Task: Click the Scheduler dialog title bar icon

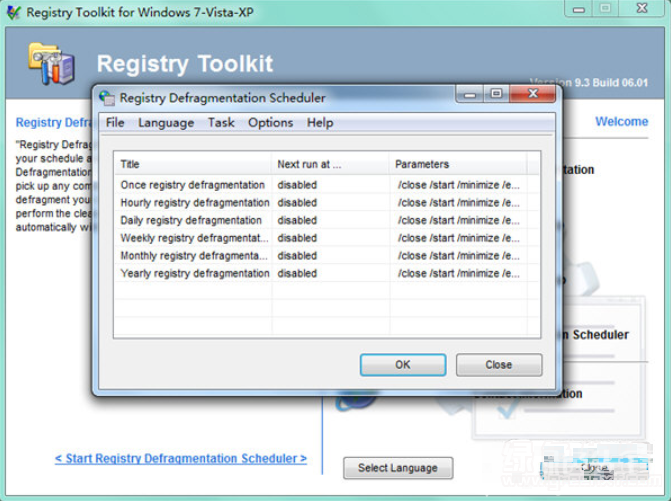Action: (x=107, y=98)
